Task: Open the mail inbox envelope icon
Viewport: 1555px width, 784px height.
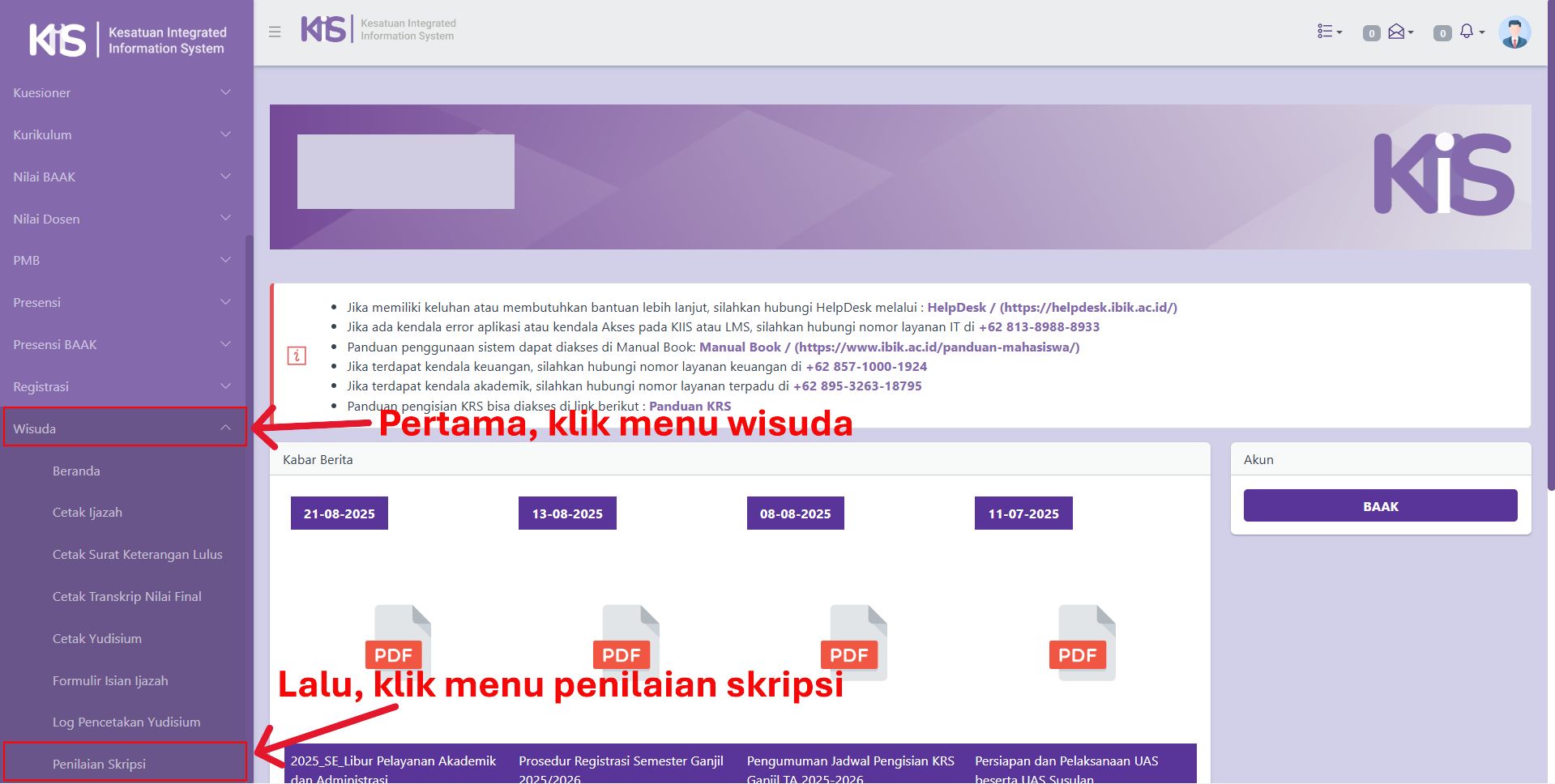Action: click(x=1399, y=32)
